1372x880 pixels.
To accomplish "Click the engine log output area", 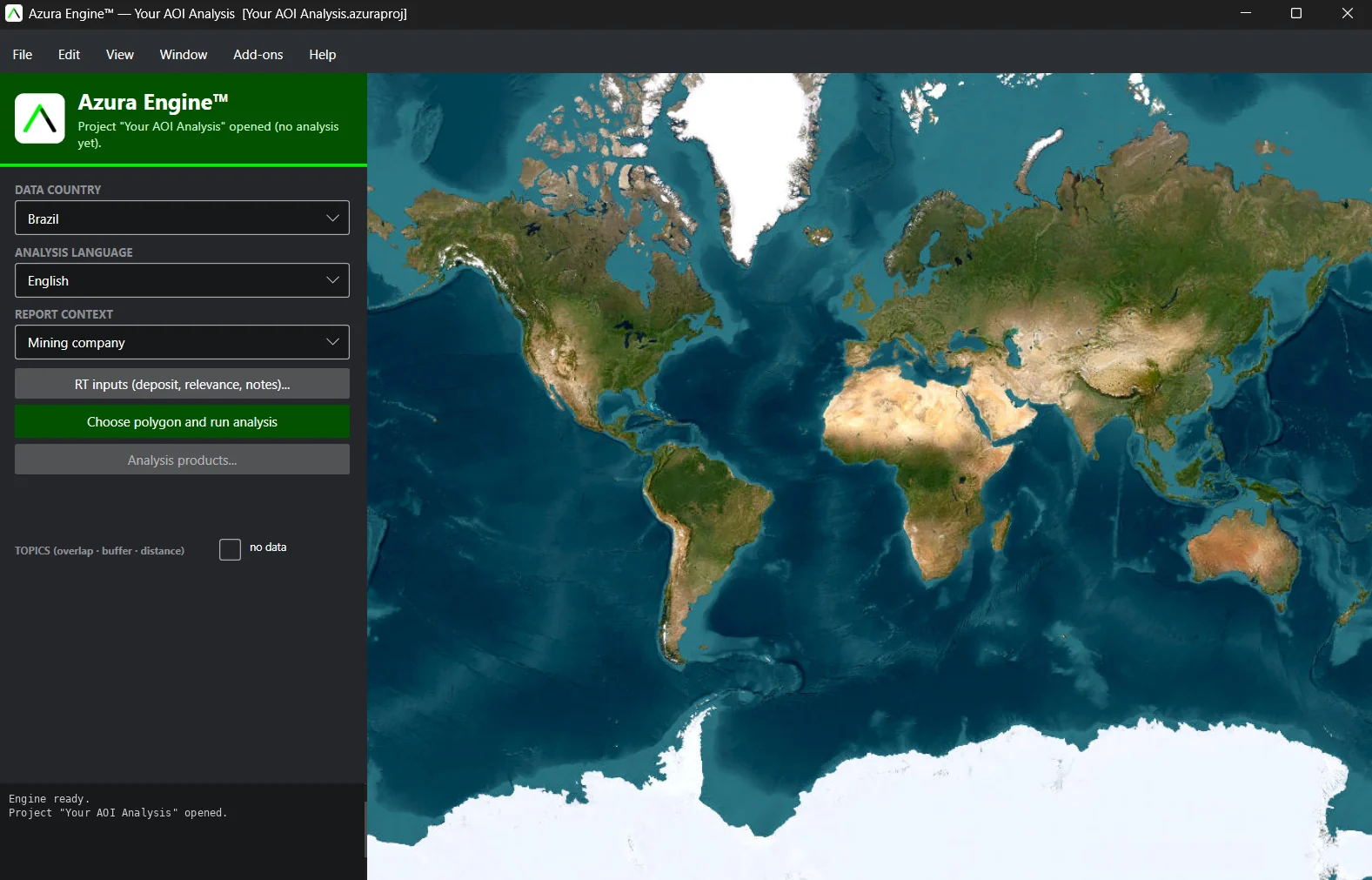I will tap(182, 831).
